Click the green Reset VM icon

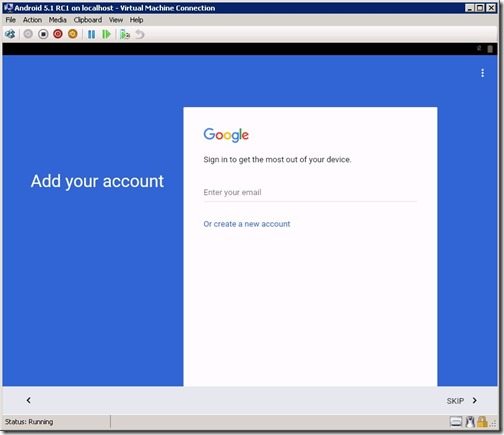(106, 34)
